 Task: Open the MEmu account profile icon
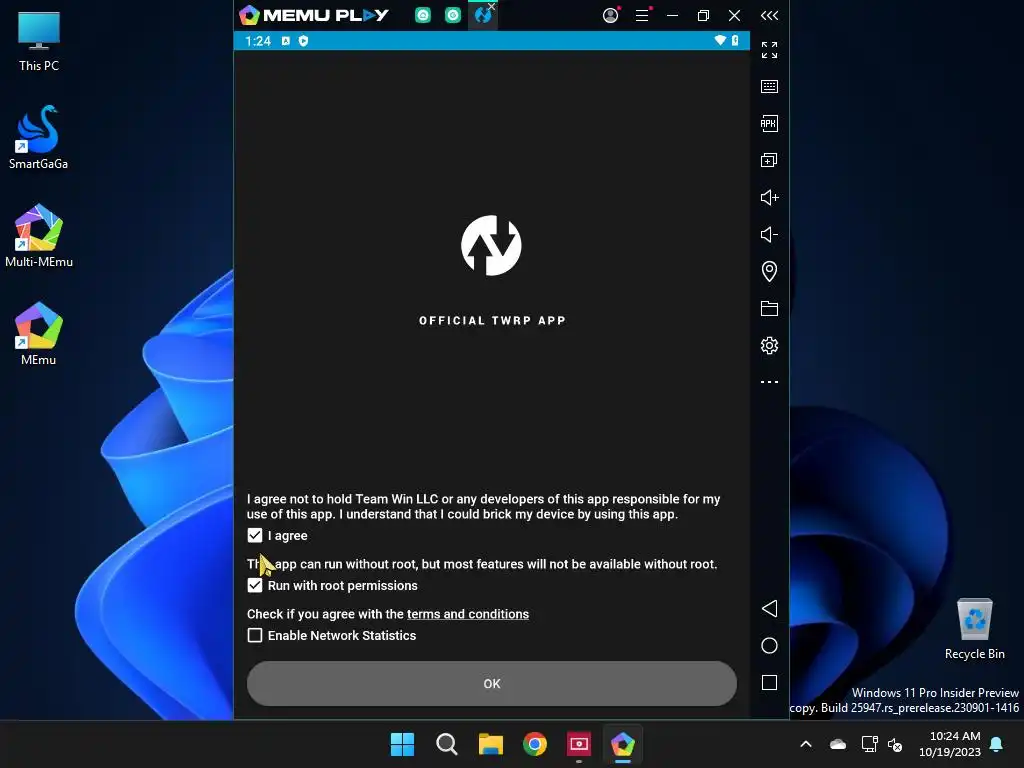(x=611, y=15)
